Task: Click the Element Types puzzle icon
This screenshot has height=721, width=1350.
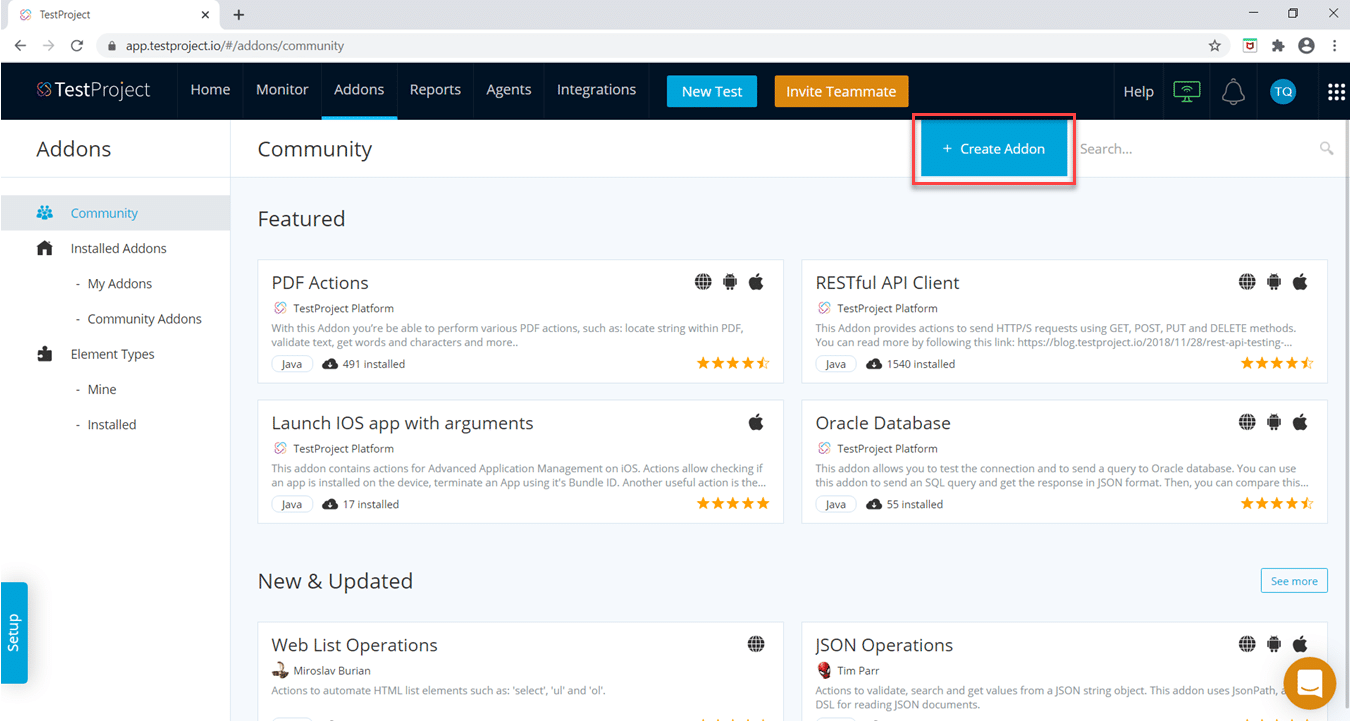Action: point(45,354)
